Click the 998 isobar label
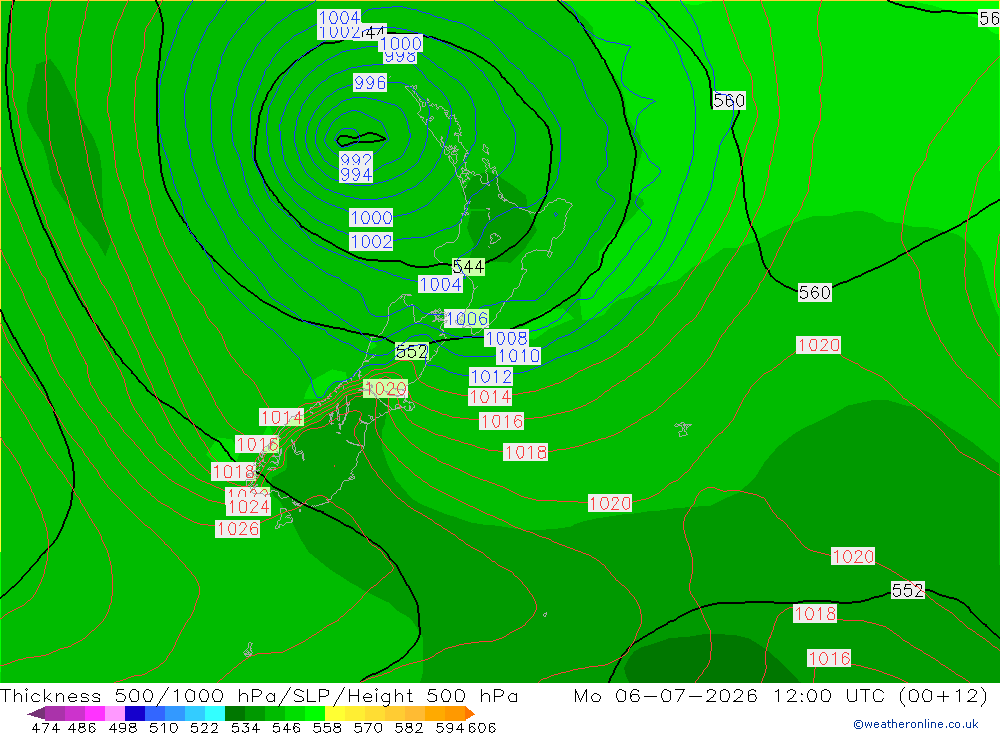The height and width of the screenshot is (733, 1000). [x=401, y=57]
